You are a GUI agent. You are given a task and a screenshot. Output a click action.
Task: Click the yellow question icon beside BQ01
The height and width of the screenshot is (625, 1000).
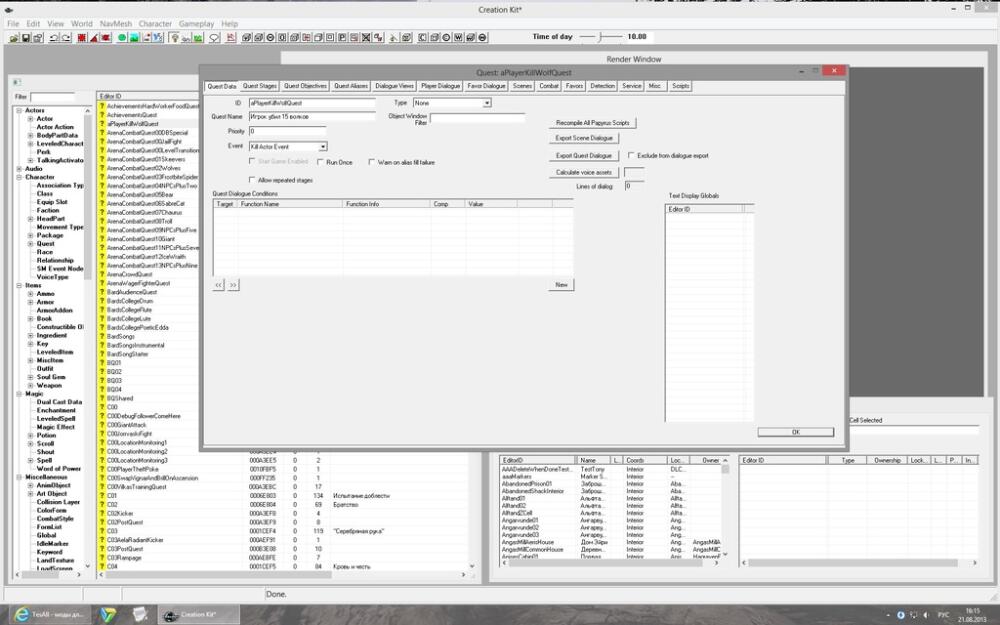101,363
